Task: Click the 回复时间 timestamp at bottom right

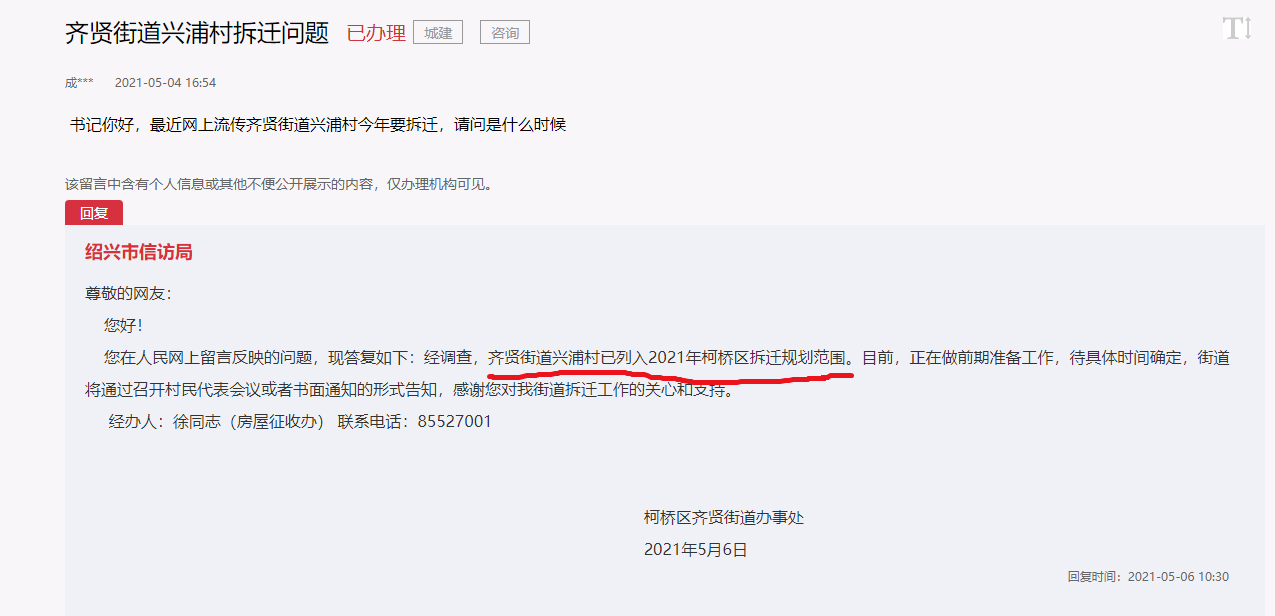Action: 1148,577
